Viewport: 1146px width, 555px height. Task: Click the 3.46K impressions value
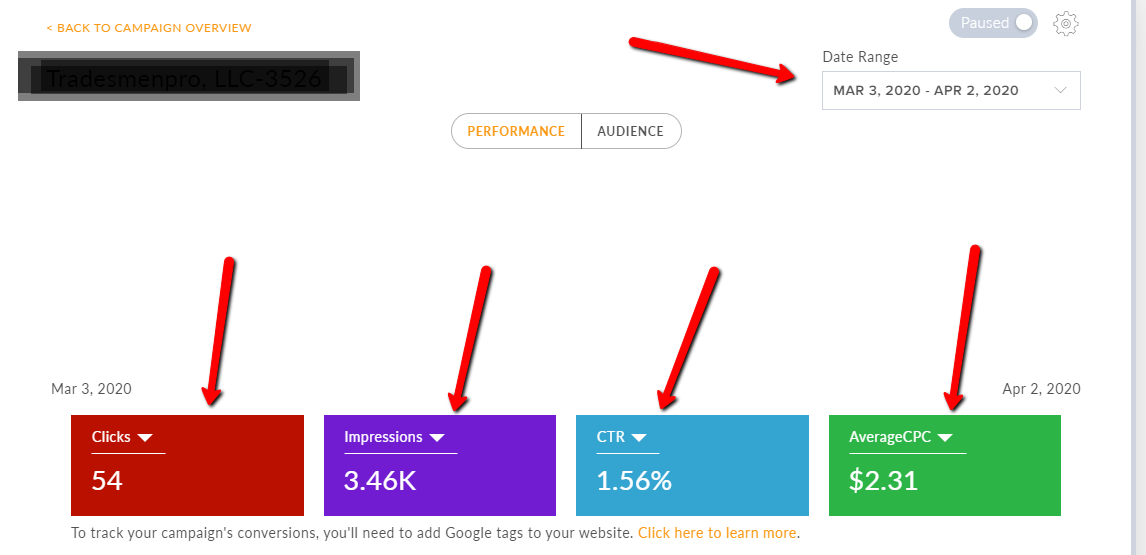pyautogui.click(x=380, y=481)
